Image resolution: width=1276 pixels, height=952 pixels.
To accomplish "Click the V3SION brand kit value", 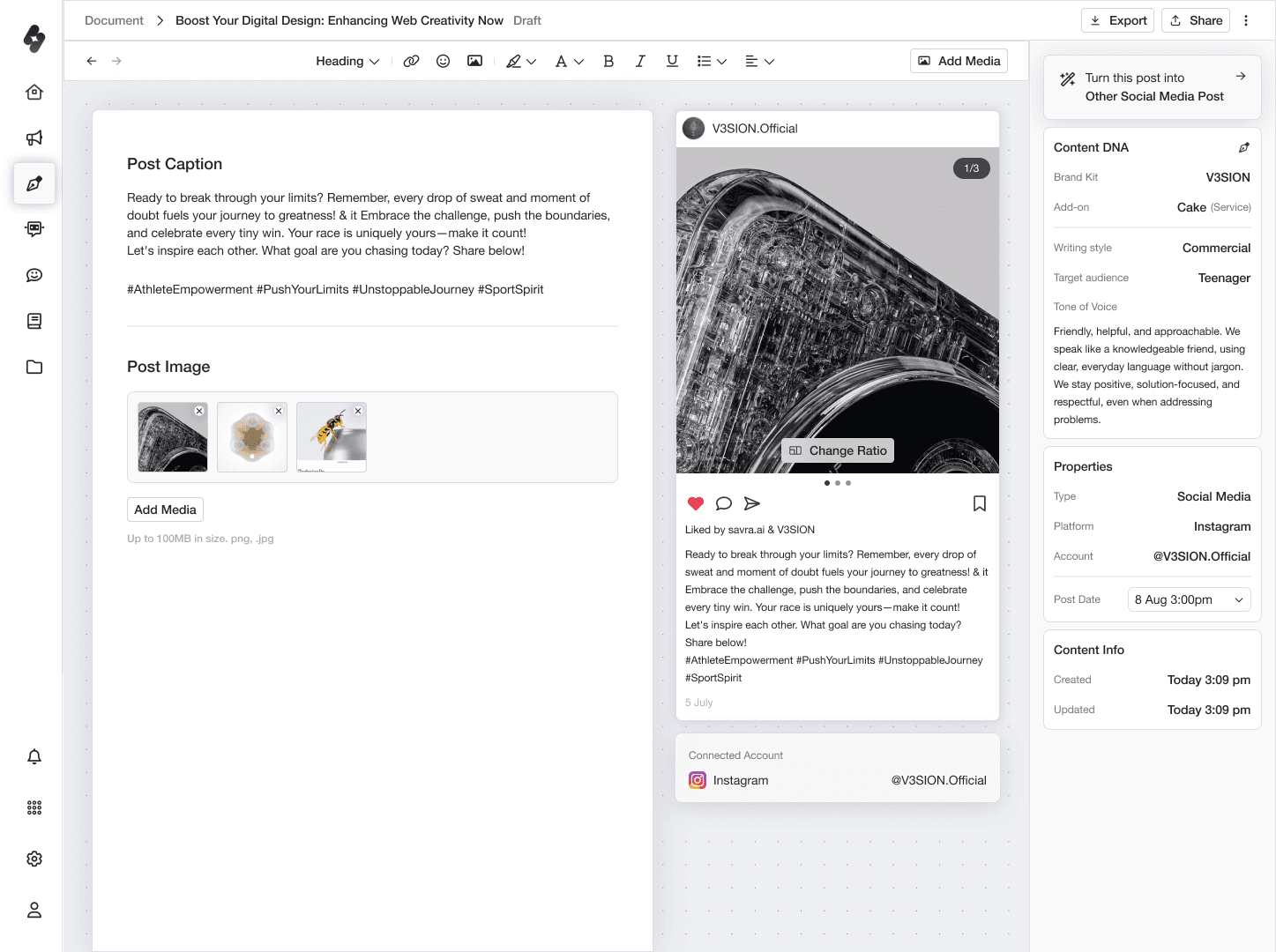I will click(1227, 177).
